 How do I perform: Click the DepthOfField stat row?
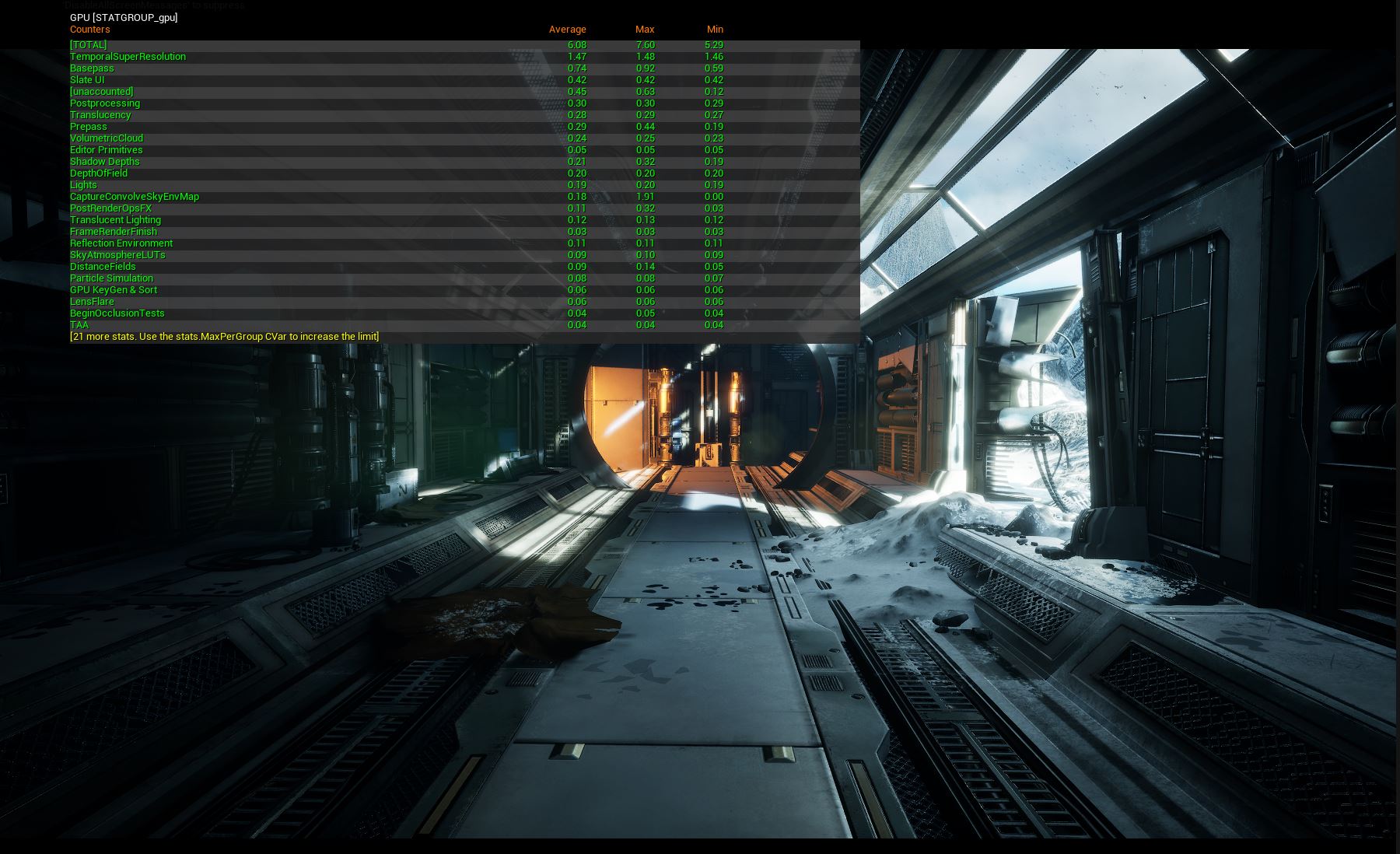coord(102,173)
